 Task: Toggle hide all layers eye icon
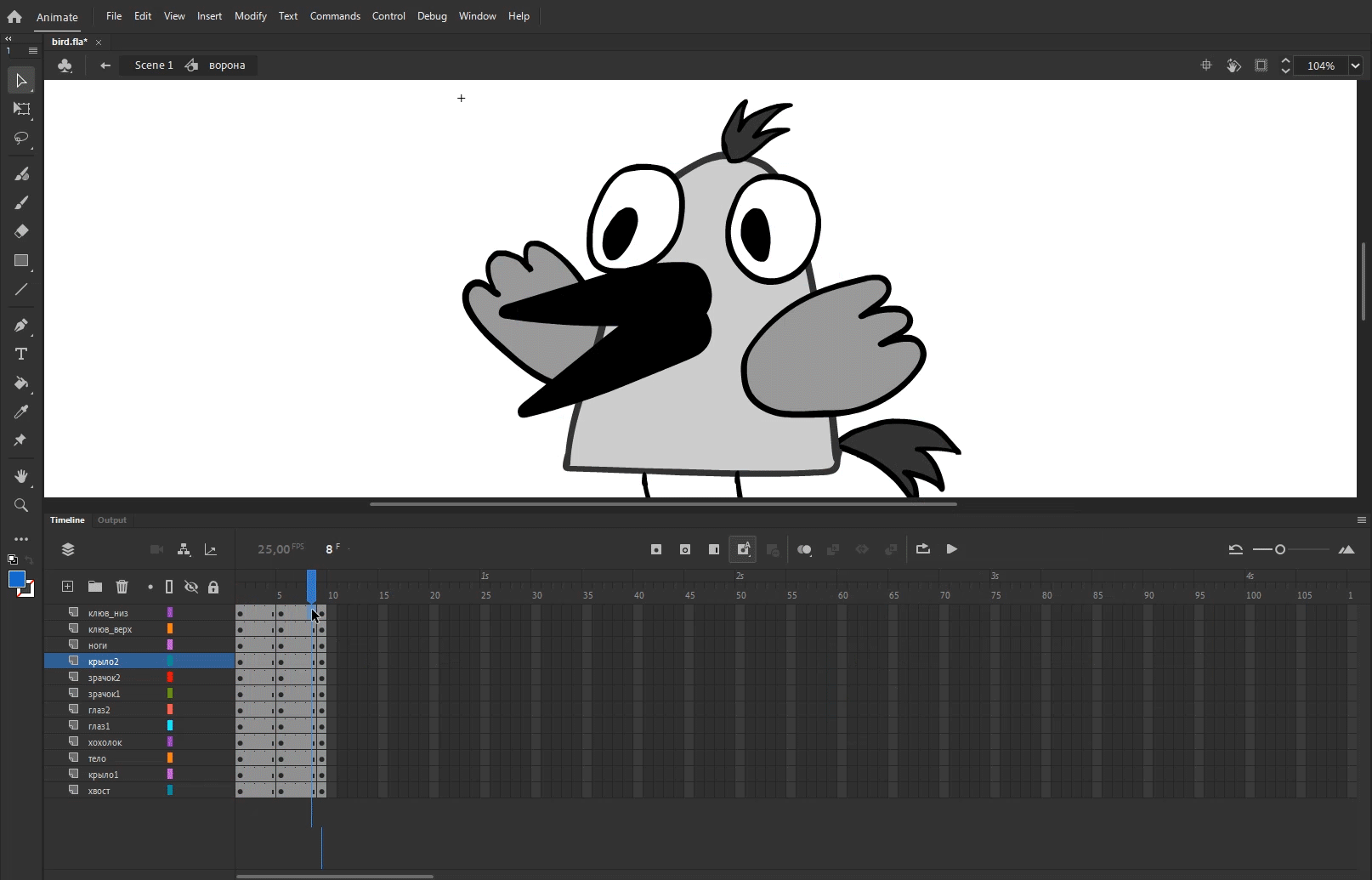tap(191, 587)
